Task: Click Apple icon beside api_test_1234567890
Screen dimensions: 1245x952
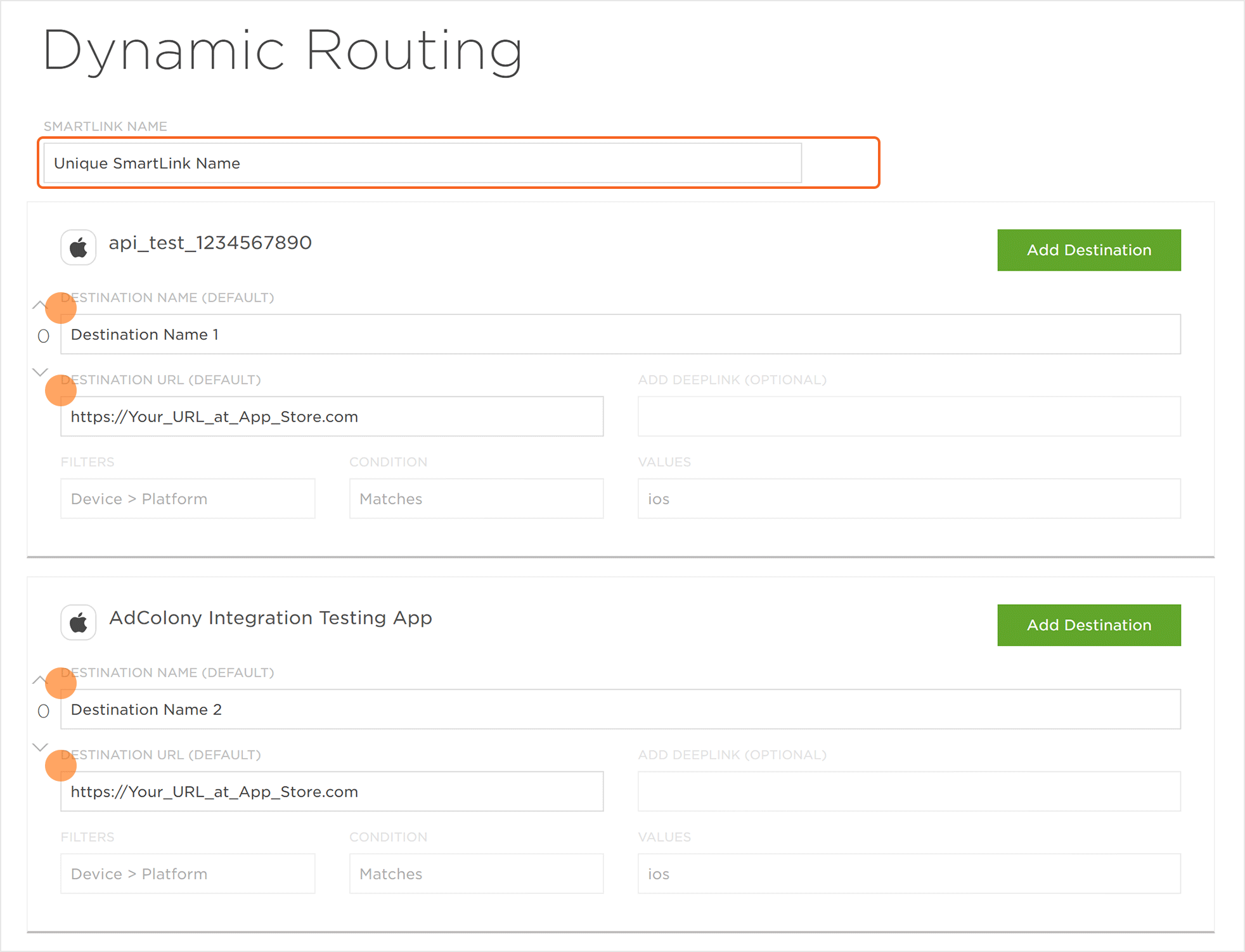Action: click(x=79, y=247)
